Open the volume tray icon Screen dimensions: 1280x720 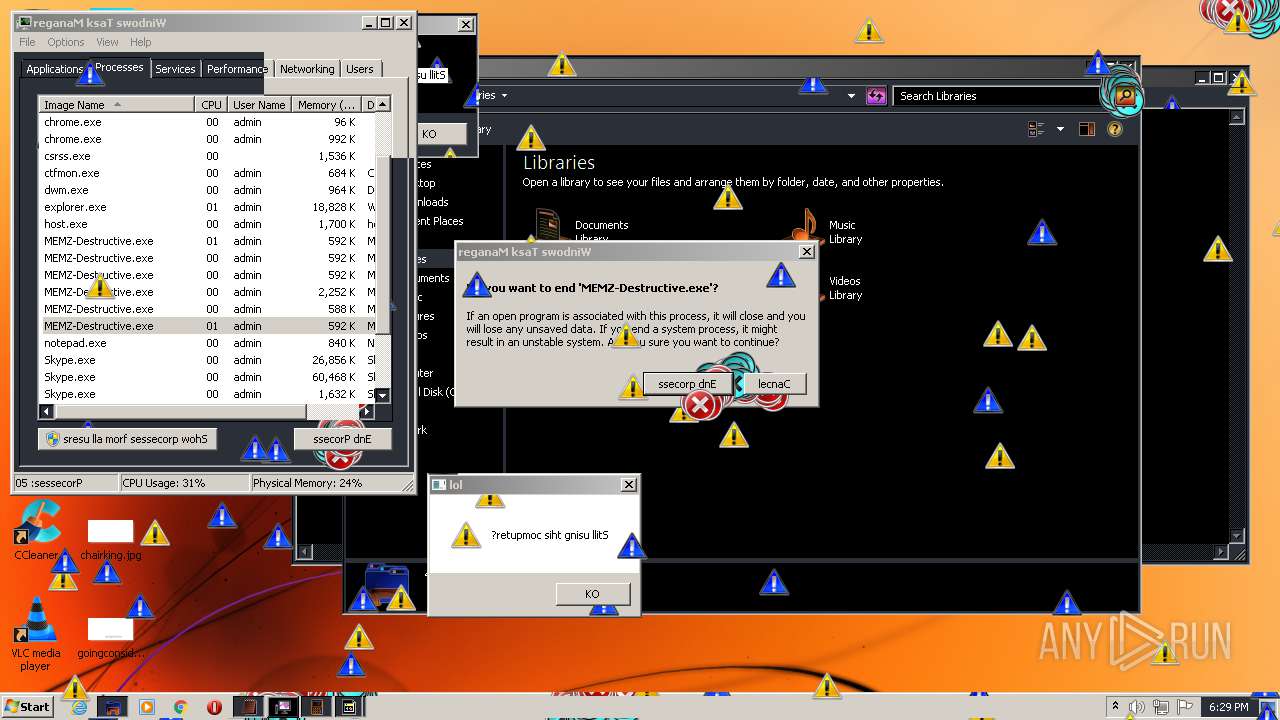[1137, 707]
